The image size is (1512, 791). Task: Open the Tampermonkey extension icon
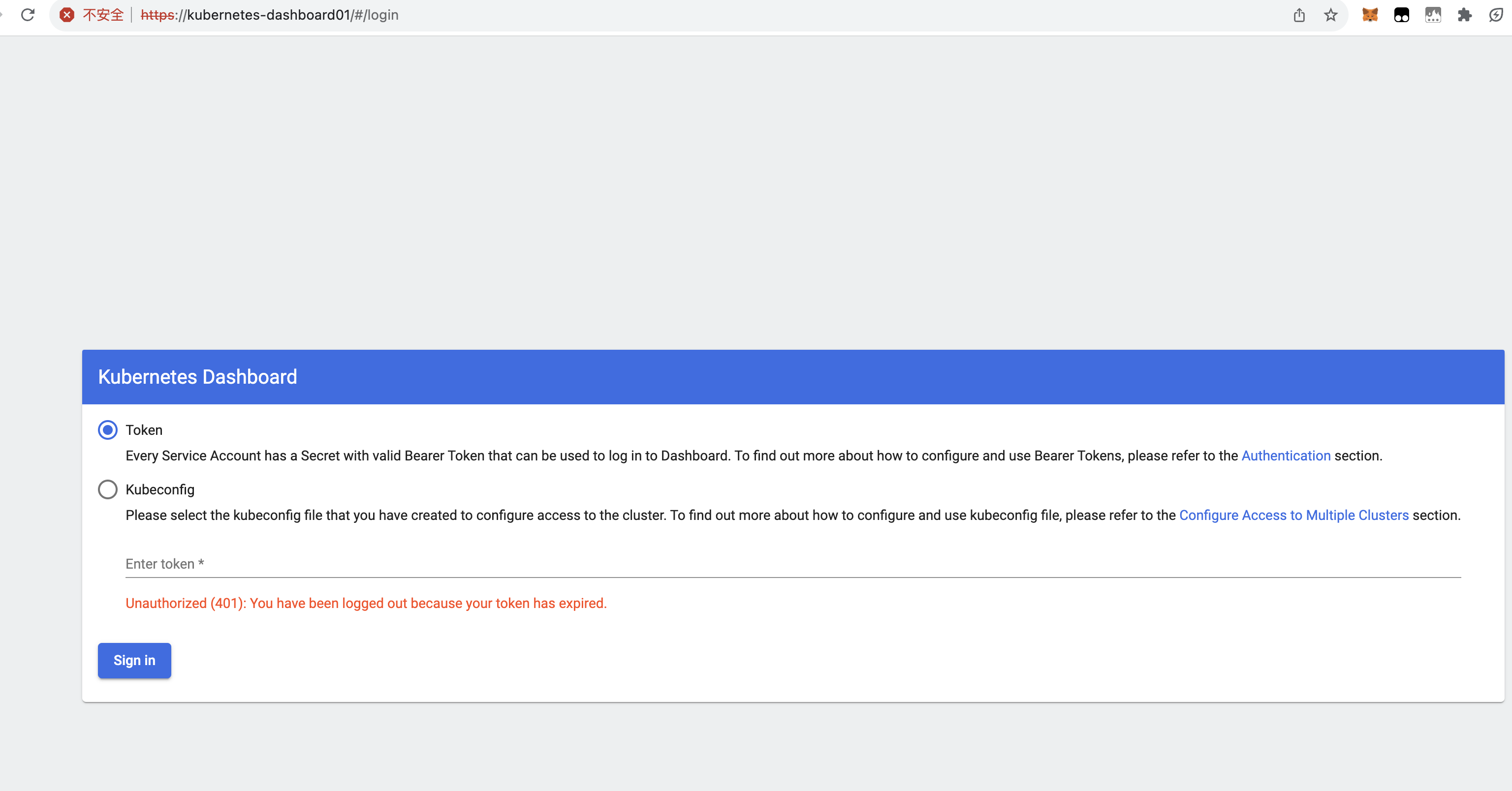(x=1402, y=15)
